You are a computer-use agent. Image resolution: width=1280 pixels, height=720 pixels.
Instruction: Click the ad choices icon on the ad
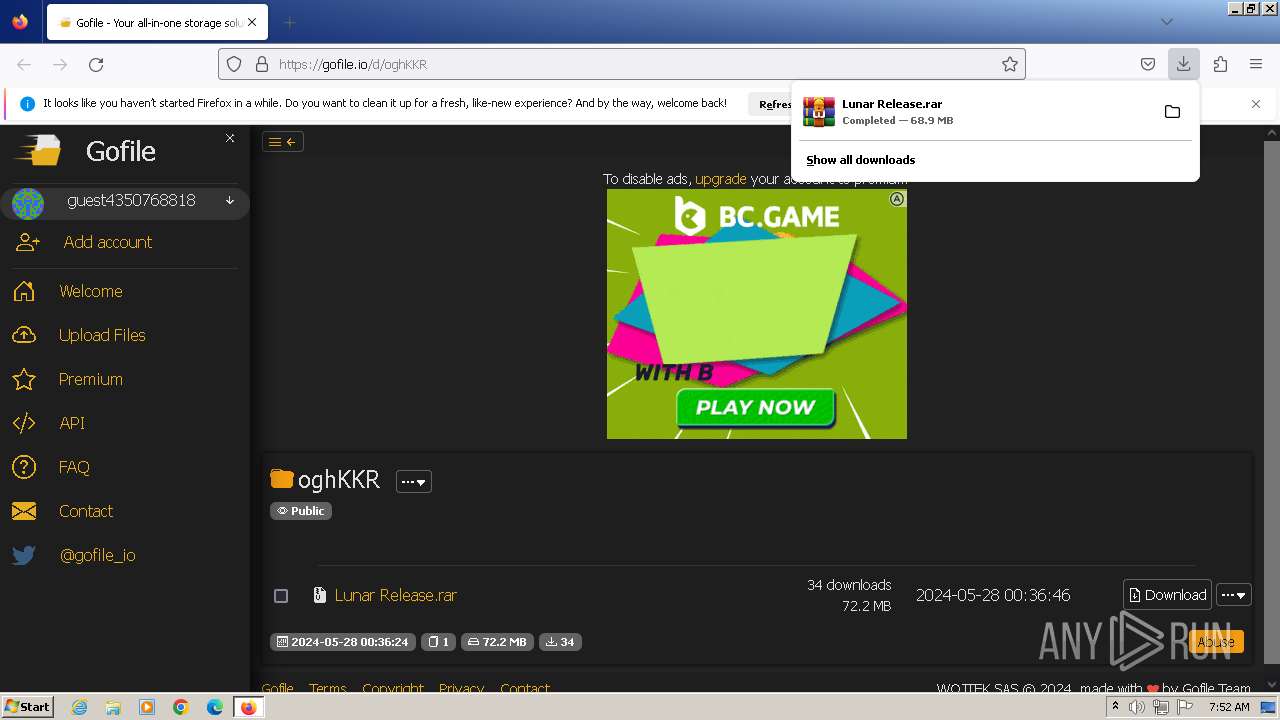[x=897, y=199]
